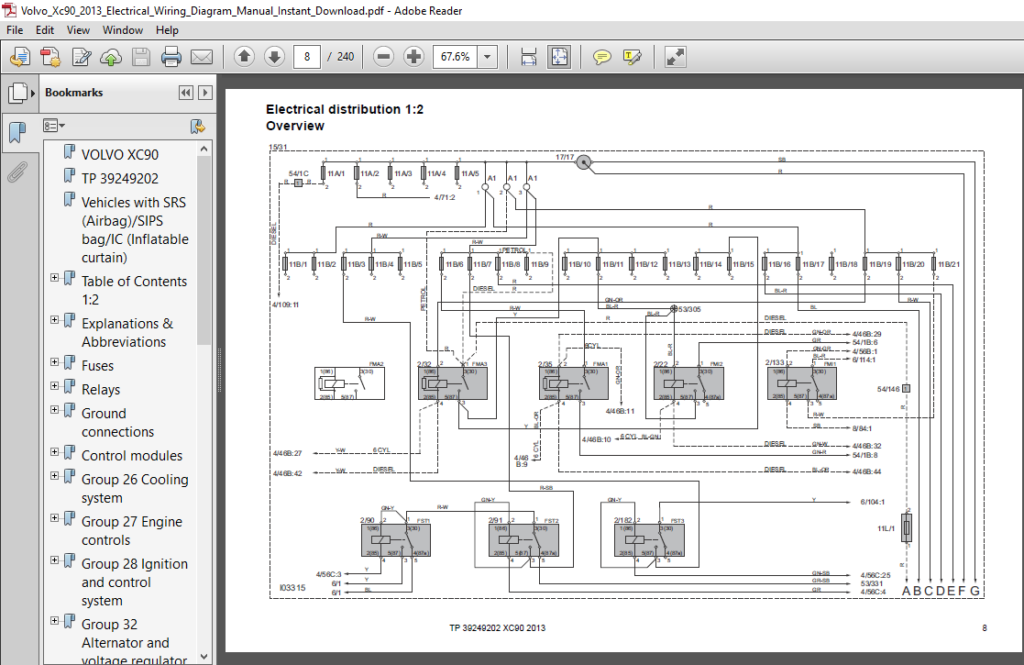Open the File menu

click(14, 30)
